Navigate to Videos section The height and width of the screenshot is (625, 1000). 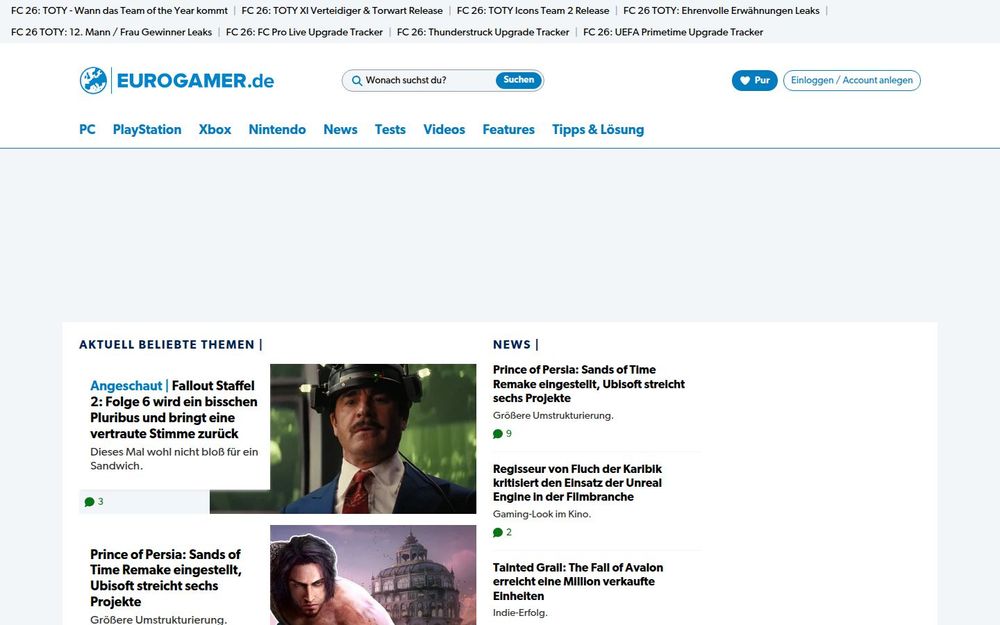click(444, 129)
